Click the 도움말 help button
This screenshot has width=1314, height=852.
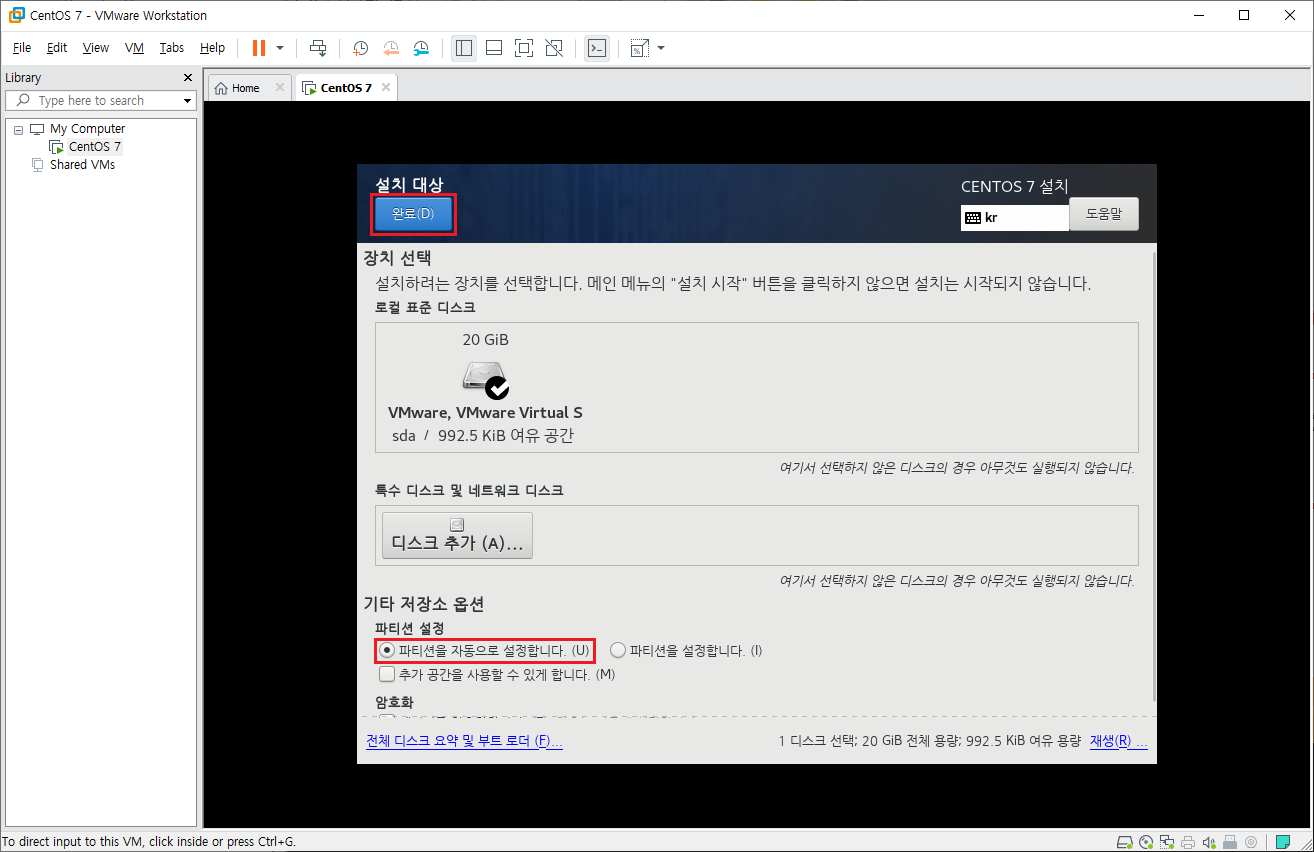1104,214
